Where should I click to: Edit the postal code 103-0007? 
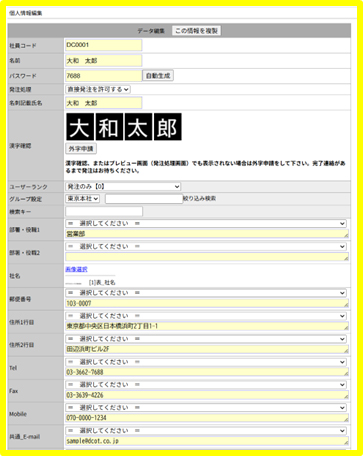[x=207, y=303]
